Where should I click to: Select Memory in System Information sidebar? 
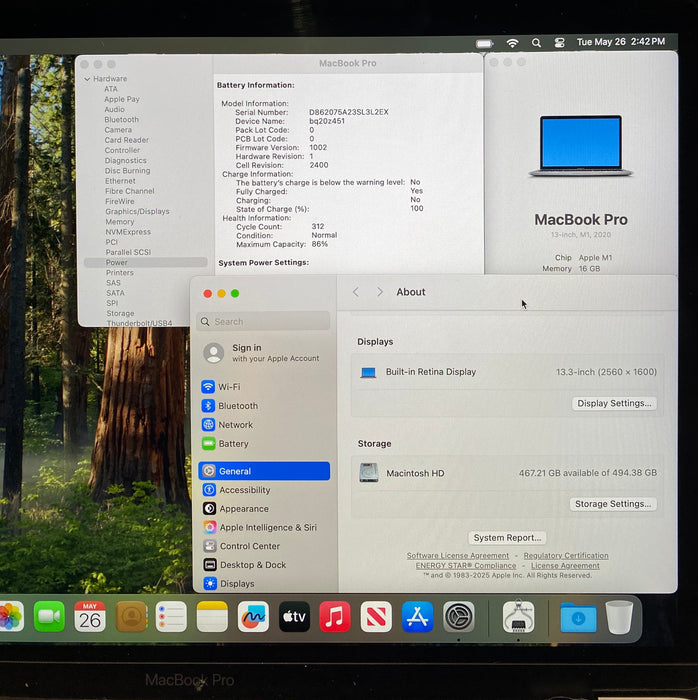(x=120, y=222)
